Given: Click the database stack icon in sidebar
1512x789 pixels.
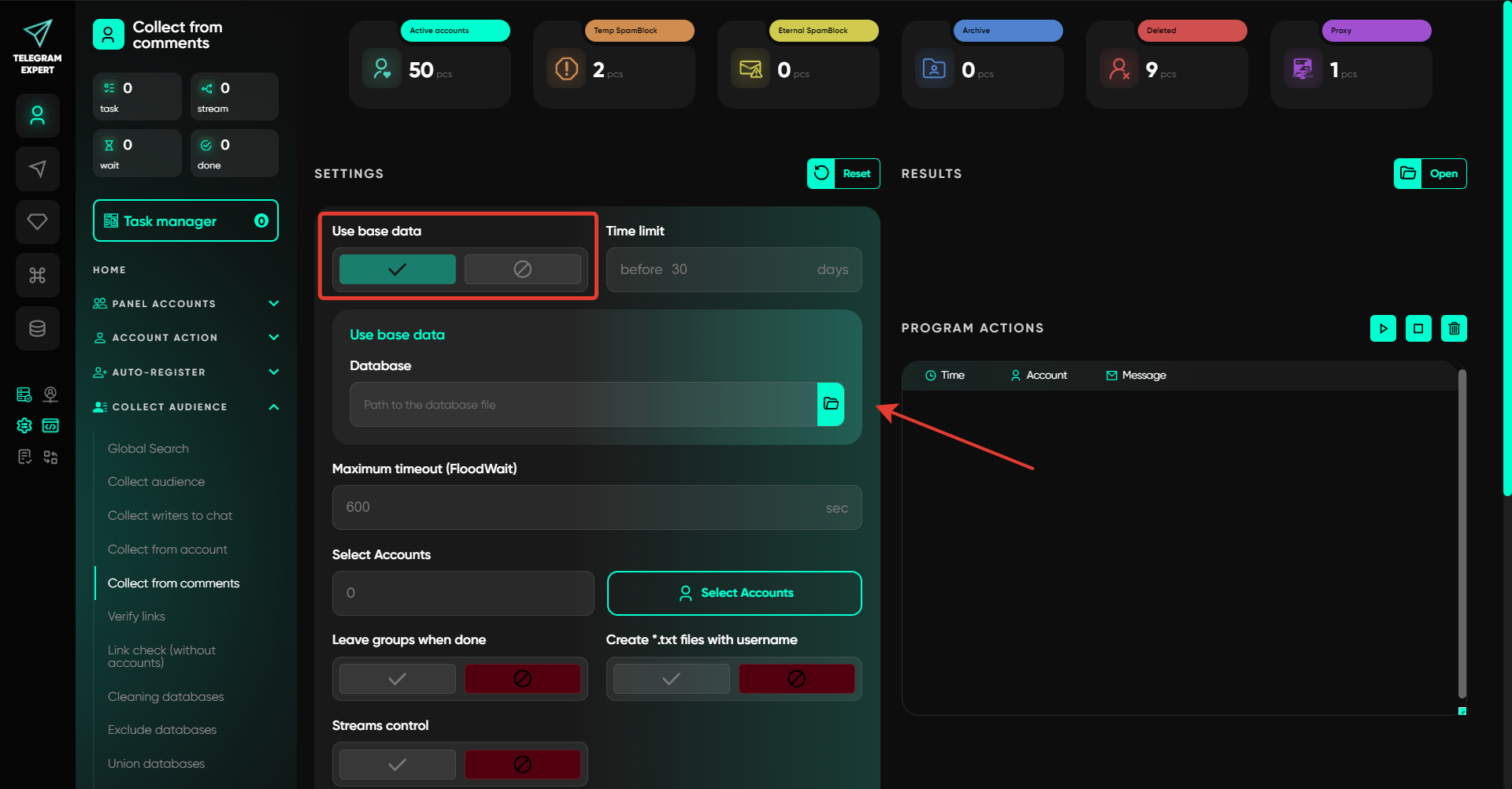Looking at the screenshot, I should pyautogui.click(x=37, y=328).
